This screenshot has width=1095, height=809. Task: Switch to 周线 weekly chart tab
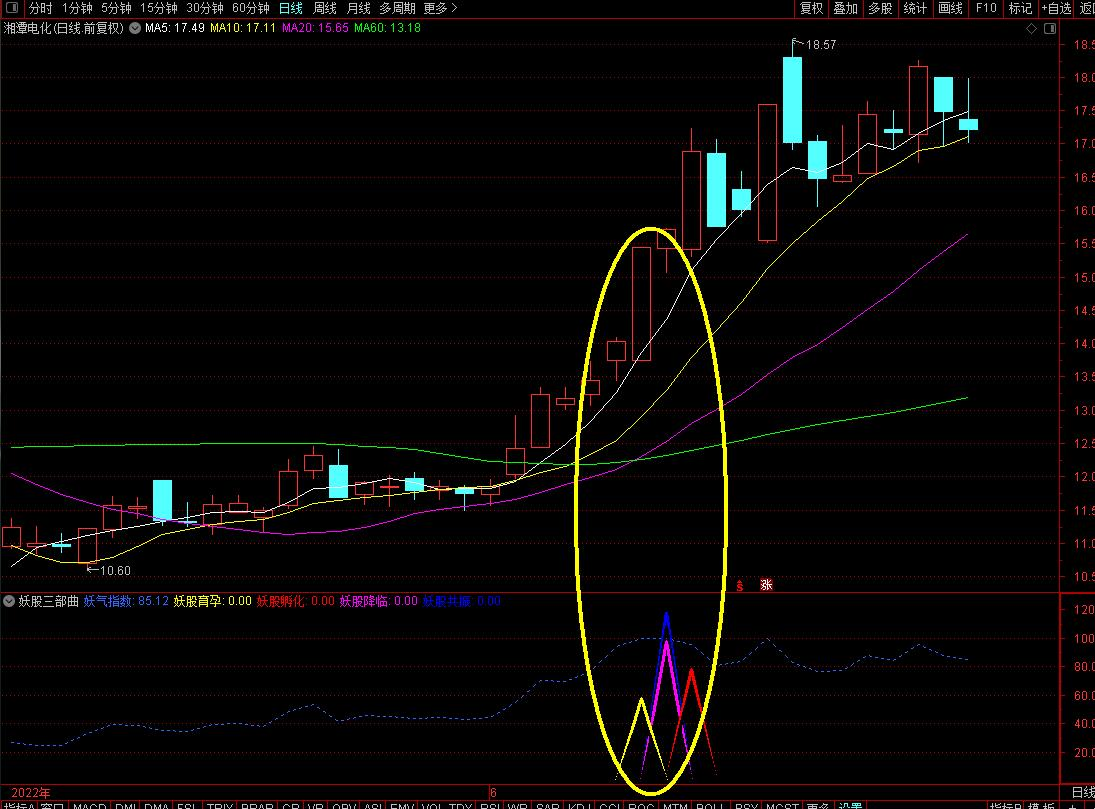[325, 8]
